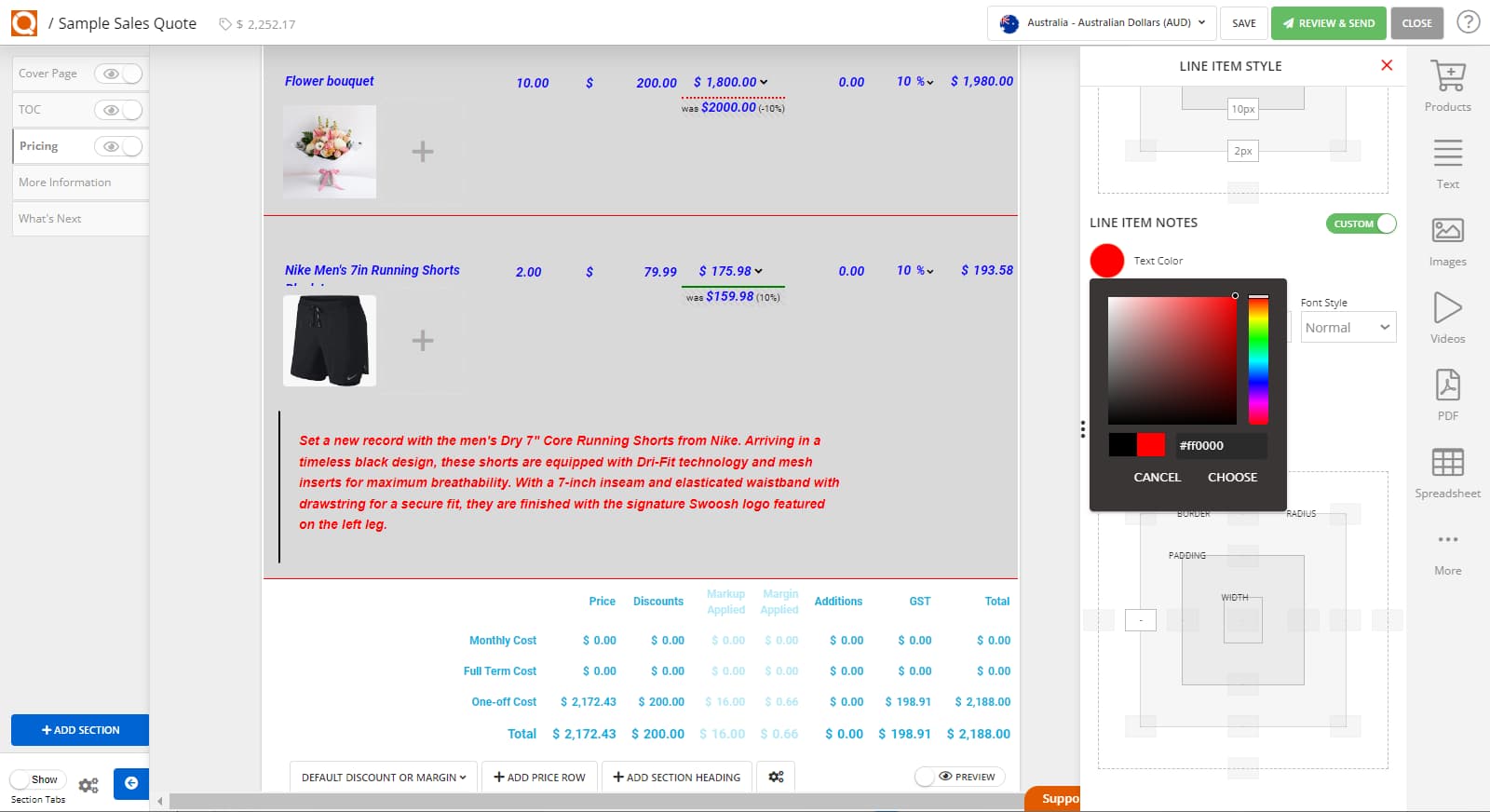This screenshot has height=812, width=1490.
Task: Click the hex color #ff0000 field
Action: pos(1220,446)
